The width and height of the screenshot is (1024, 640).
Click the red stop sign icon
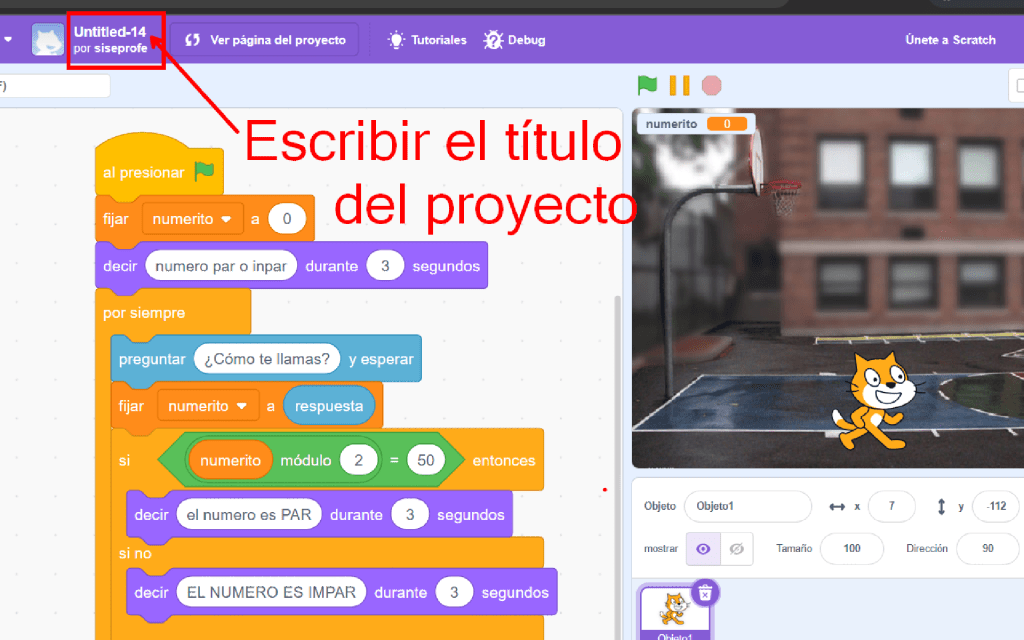pyautogui.click(x=711, y=86)
